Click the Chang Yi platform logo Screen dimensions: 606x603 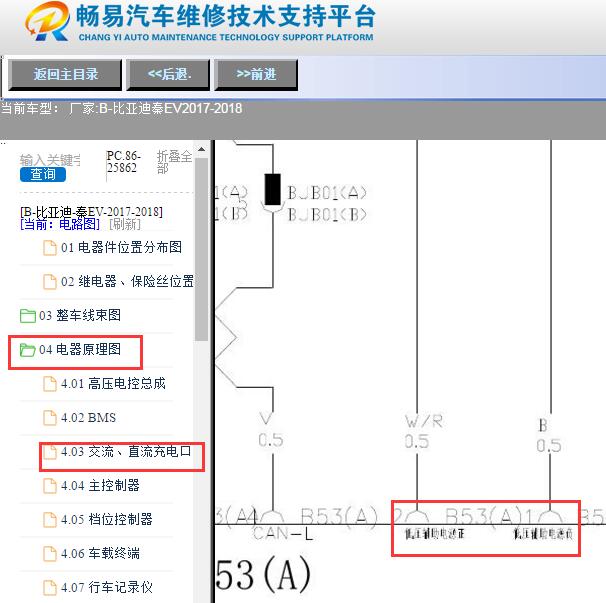(48, 22)
